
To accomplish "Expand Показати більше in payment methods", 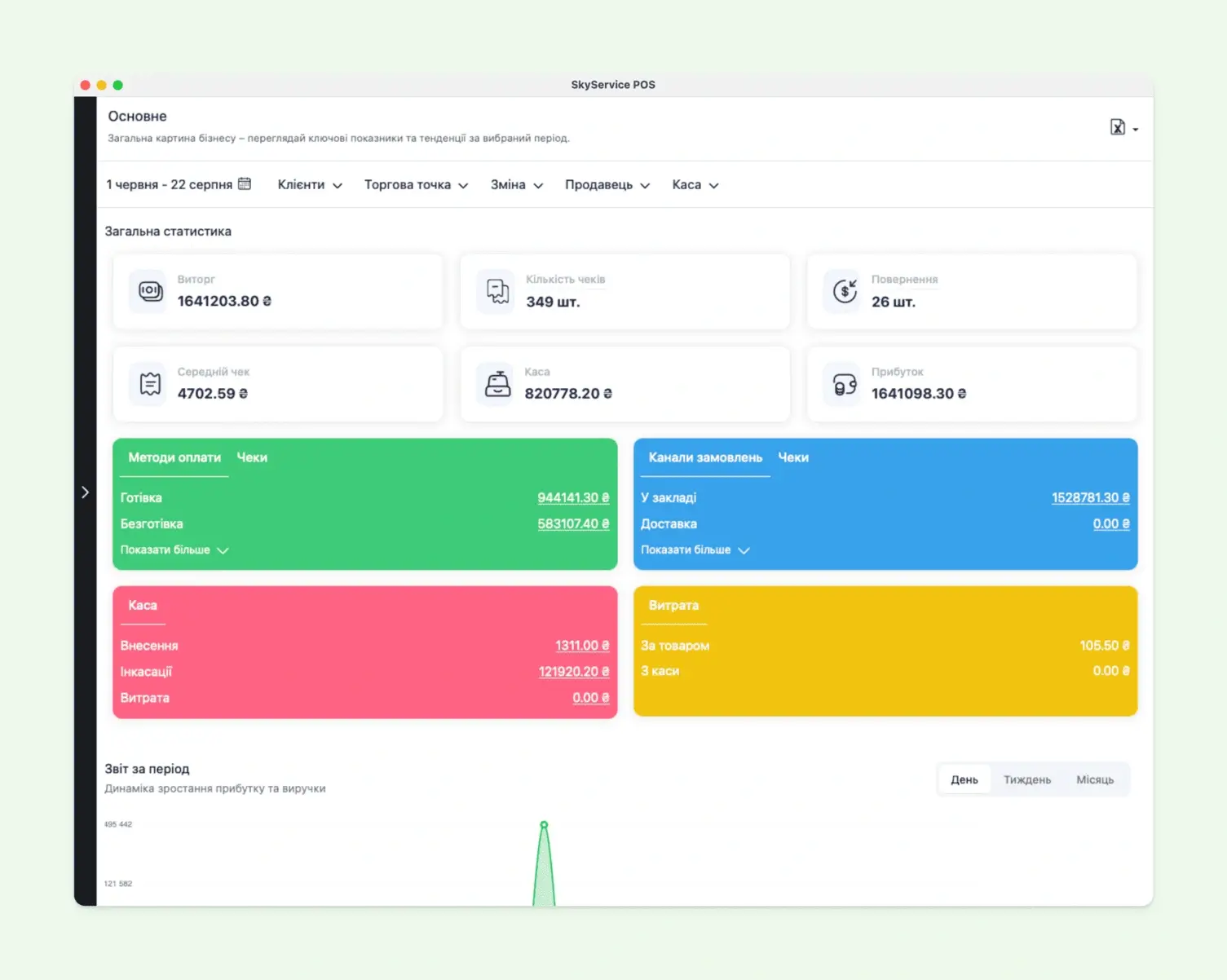I will [174, 550].
